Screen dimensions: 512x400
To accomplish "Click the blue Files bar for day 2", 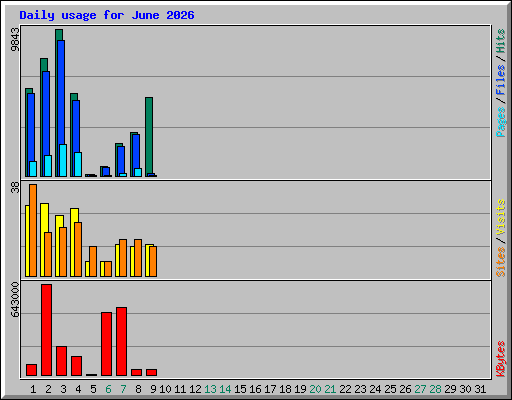I will (x=46, y=113).
